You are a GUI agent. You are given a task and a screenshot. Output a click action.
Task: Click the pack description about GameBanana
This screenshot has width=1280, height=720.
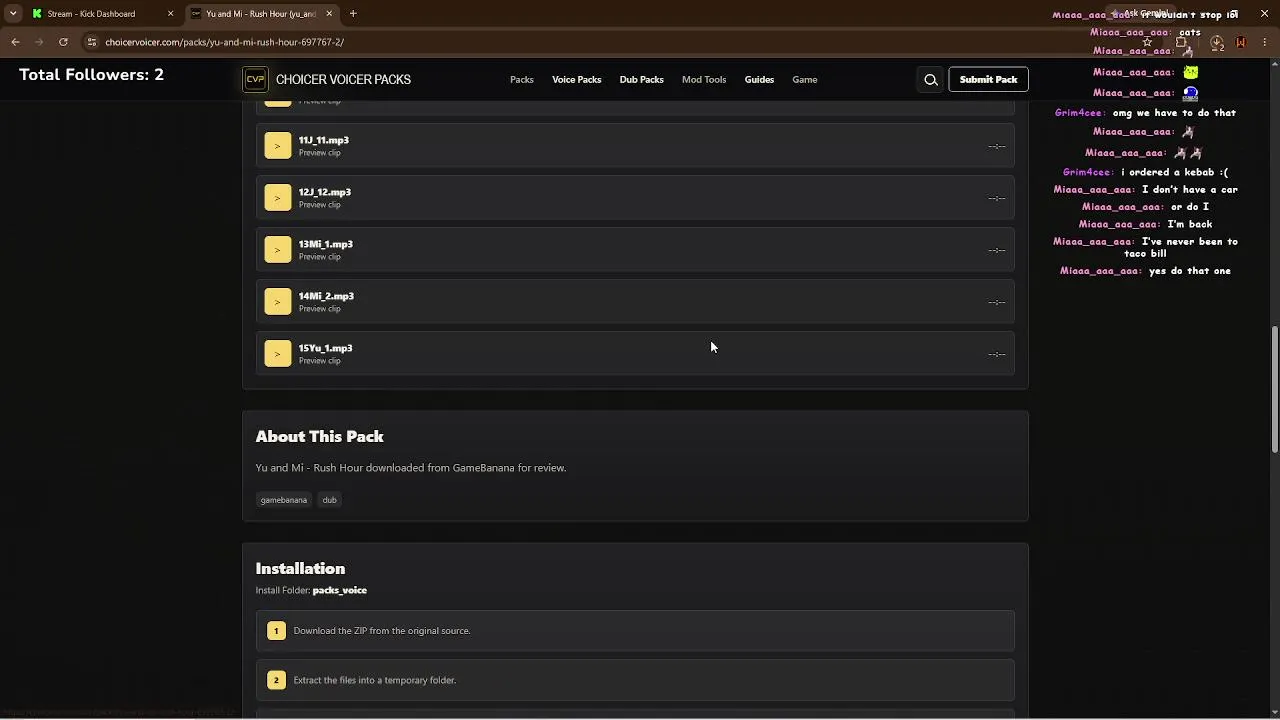pyautogui.click(x=411, y=468)
